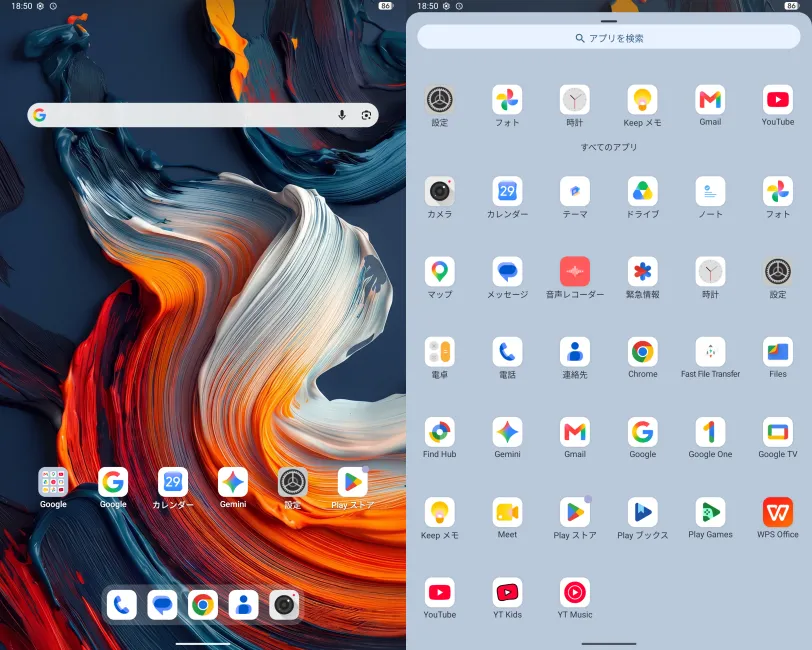Launch the マップ app

(440, 271)
